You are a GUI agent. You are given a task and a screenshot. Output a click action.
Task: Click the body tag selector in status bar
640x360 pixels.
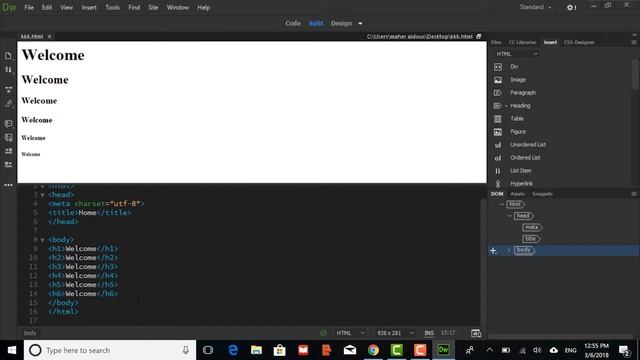30,333
